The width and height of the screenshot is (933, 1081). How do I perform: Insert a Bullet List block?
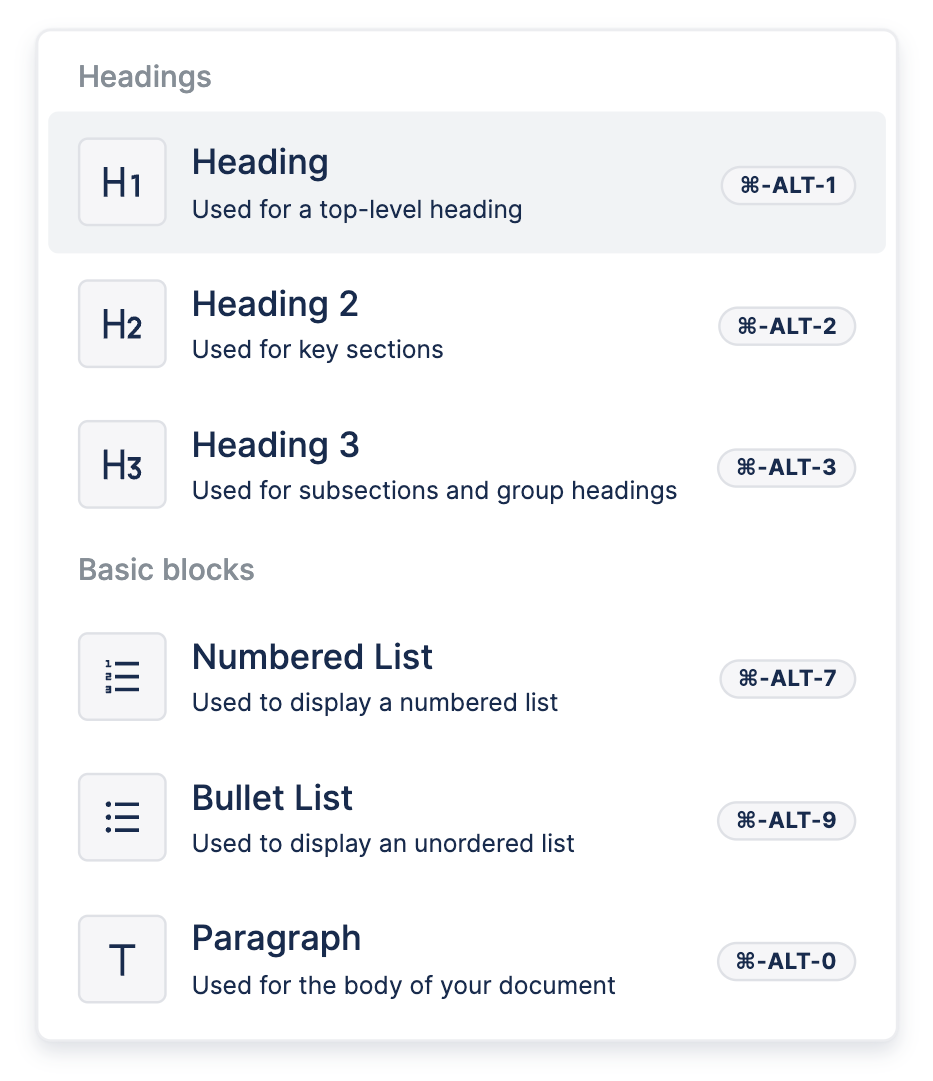(272, 798)
